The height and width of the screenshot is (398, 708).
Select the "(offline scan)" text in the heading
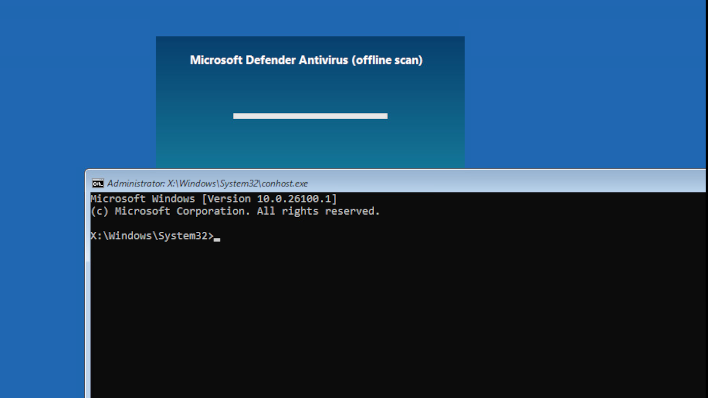(387, 60)
